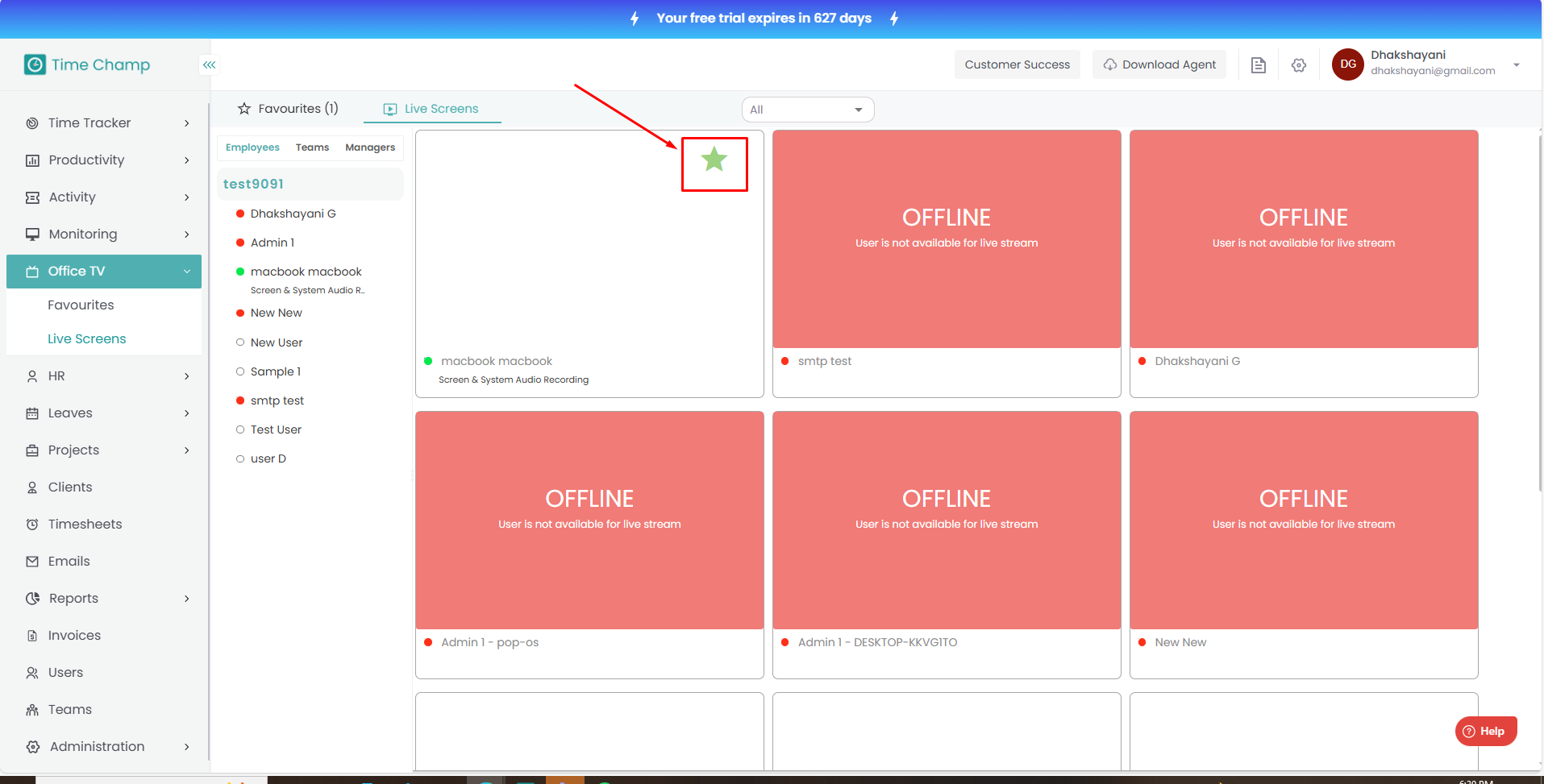
Task: Click the Live Screens tab play icon
Action: coord(390,110)
